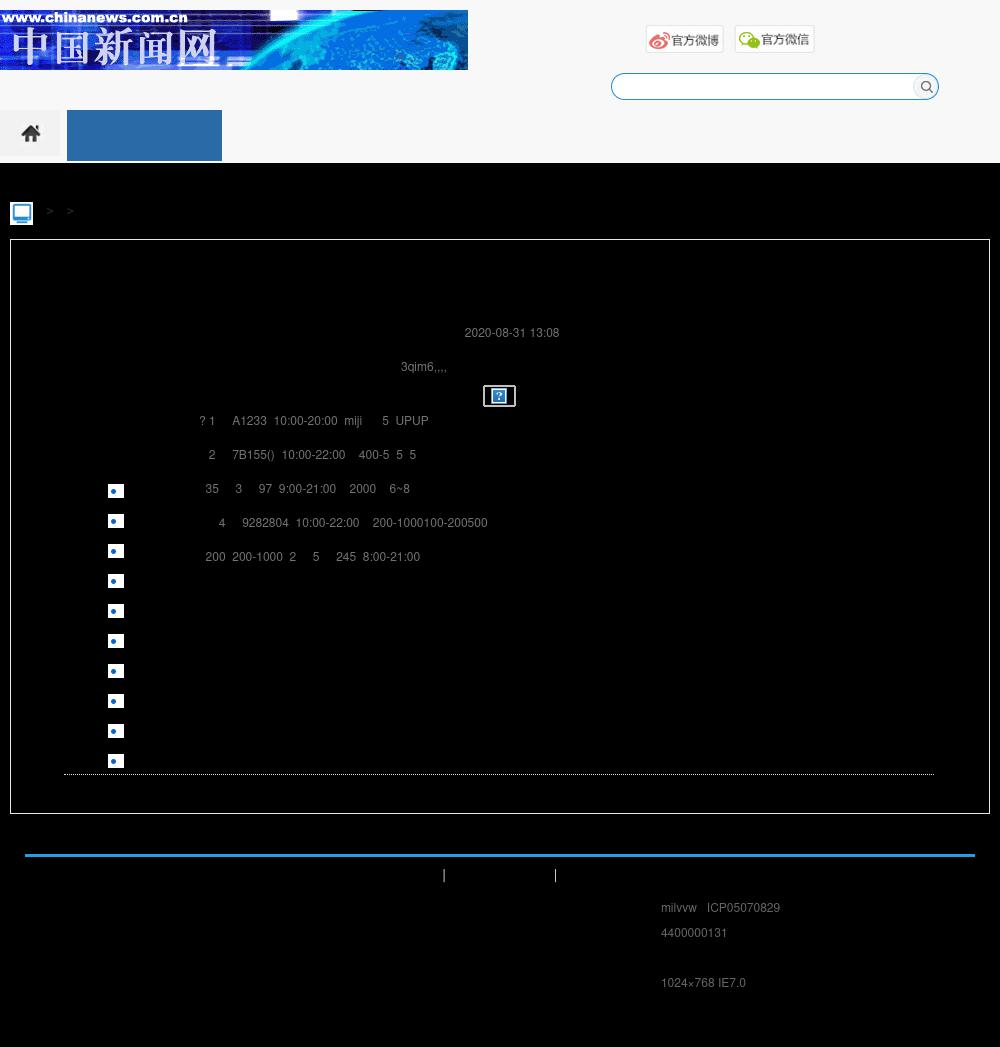Click the 4400000131 footer text
This screenshot has width=1000, height=1047.
click(x=693, y=933)
